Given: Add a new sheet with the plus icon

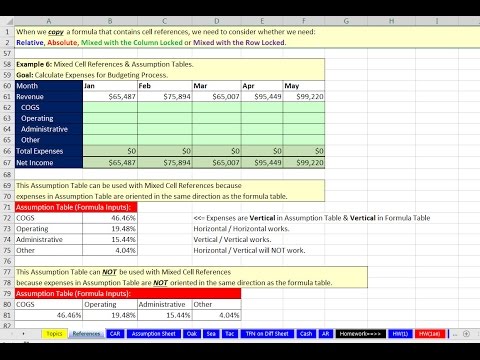Looking at the screenshot, I should (466, 334).
